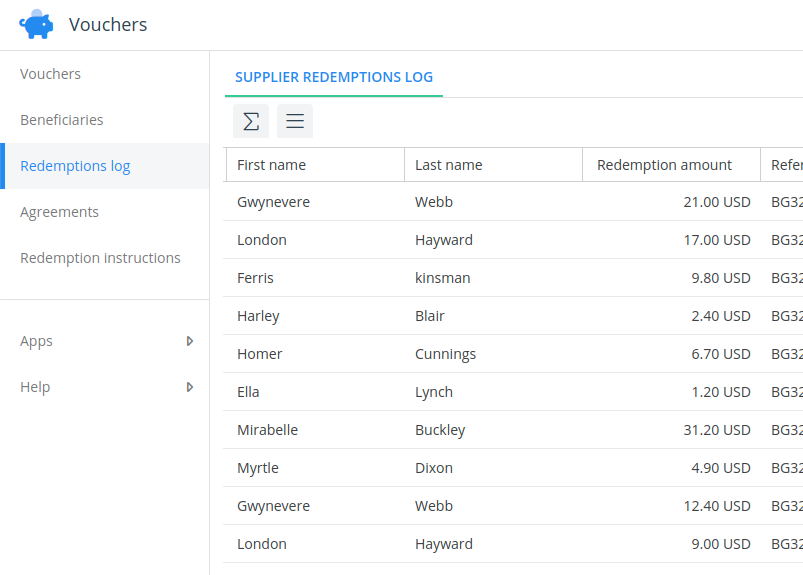803x575 pixels.
Task: Select the Ferris kinsman row
Action: (442, 278)
